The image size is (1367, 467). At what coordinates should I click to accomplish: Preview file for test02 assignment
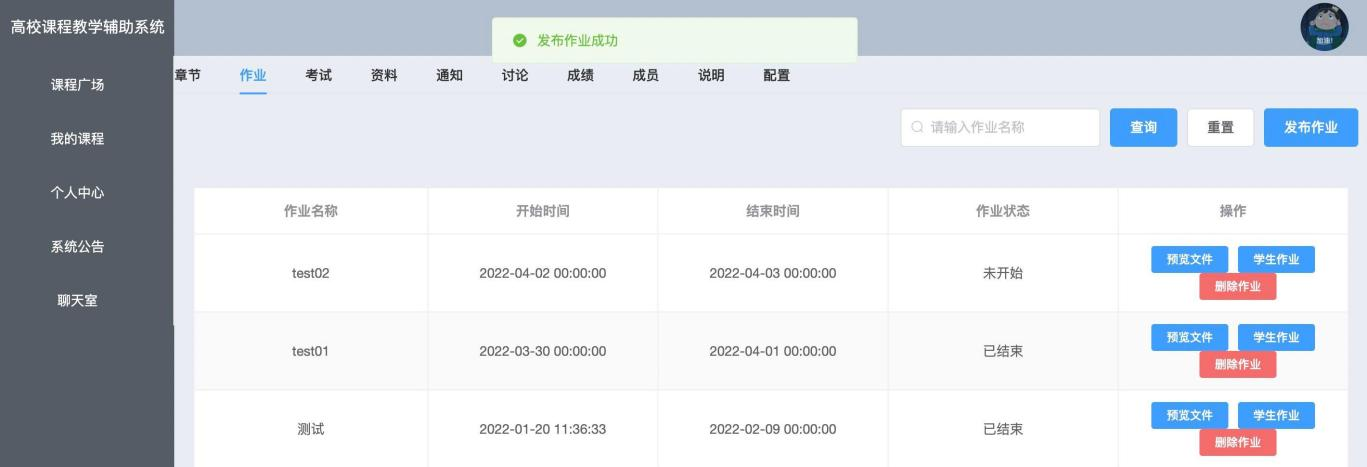[1190, 259]
